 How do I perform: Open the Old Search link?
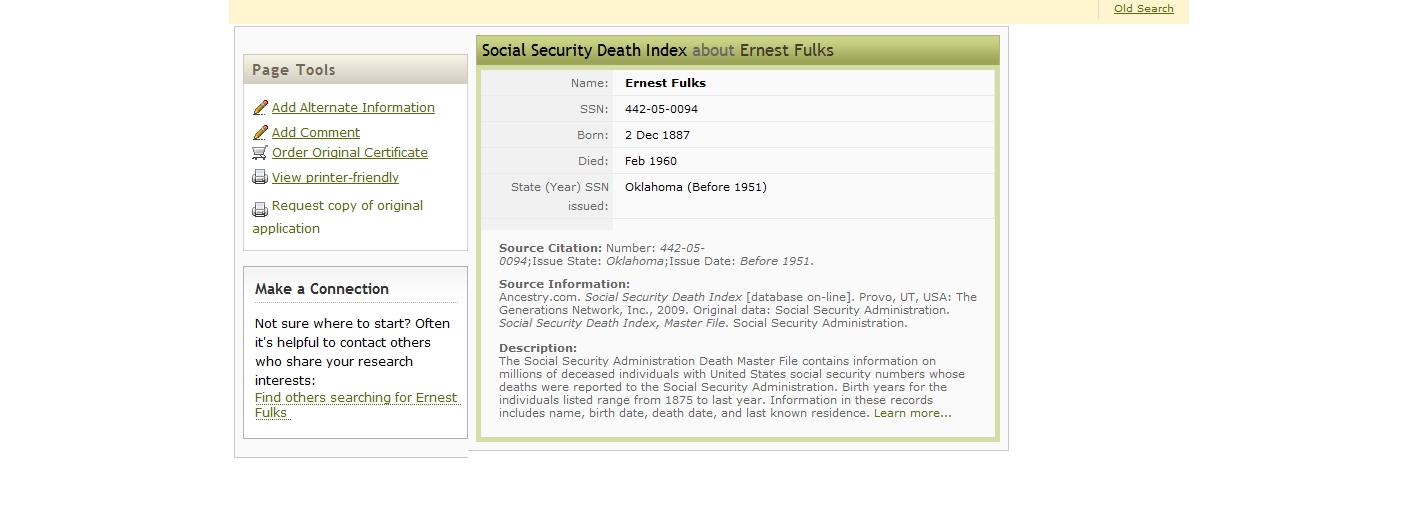pos(1143,9)
